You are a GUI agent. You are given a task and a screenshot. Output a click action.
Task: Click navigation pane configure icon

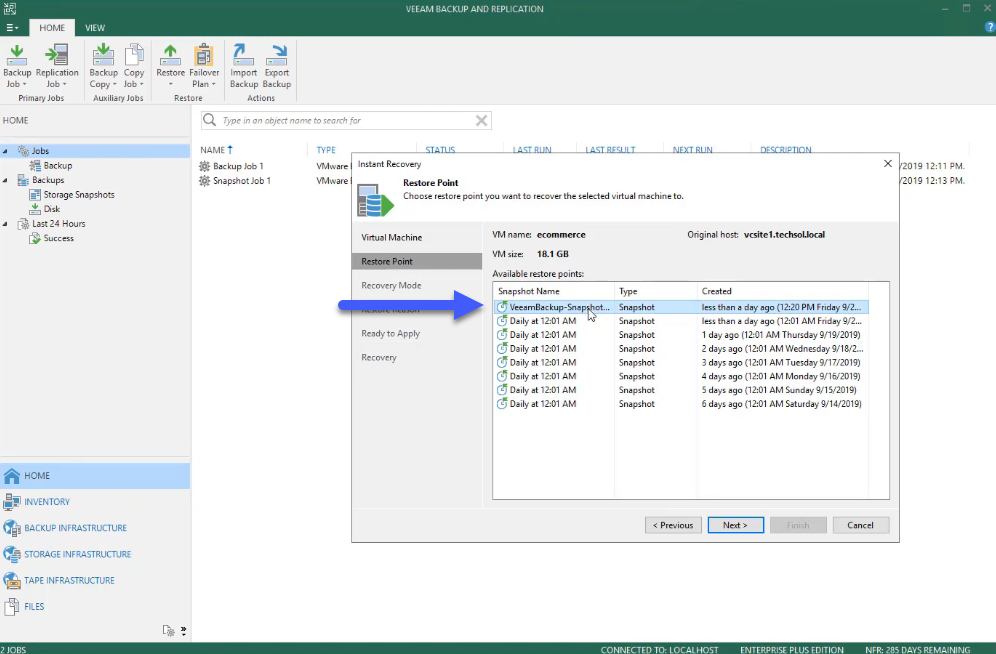[168, 631]
